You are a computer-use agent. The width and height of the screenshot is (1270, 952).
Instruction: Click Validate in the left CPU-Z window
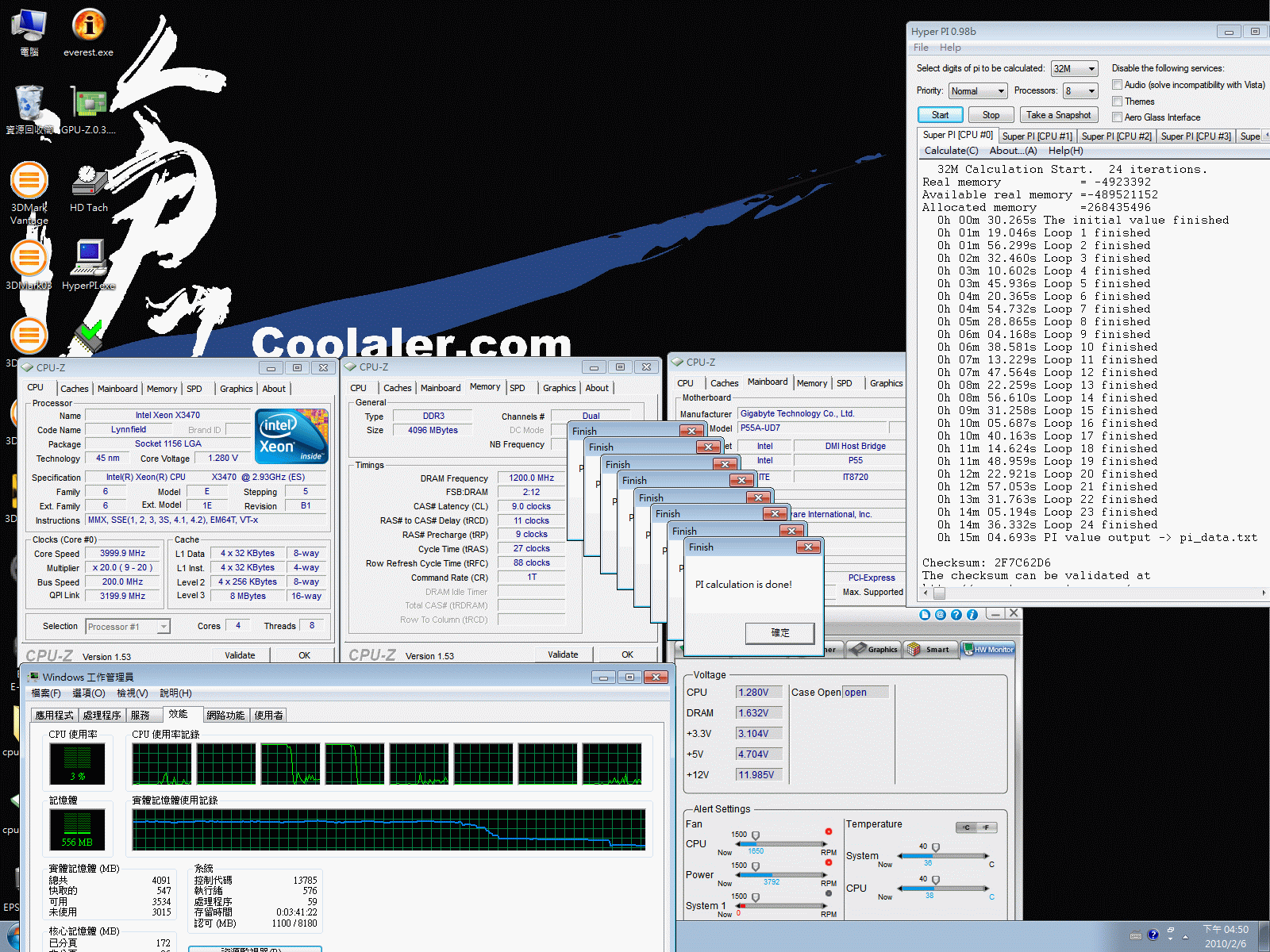click(x=240, y=655)
